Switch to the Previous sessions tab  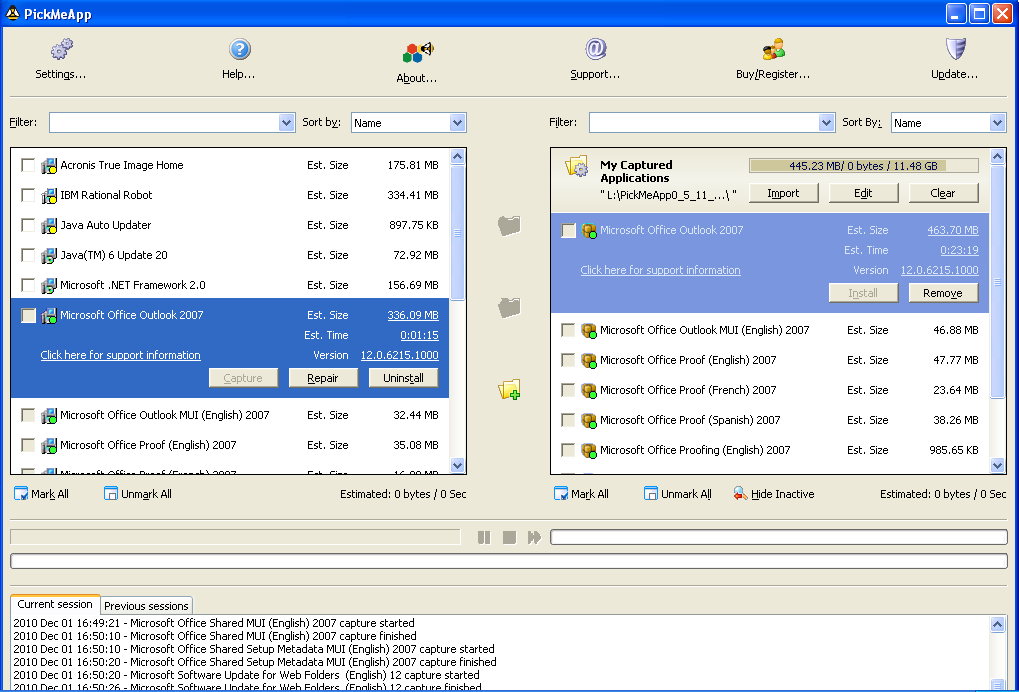coord(146,606)
